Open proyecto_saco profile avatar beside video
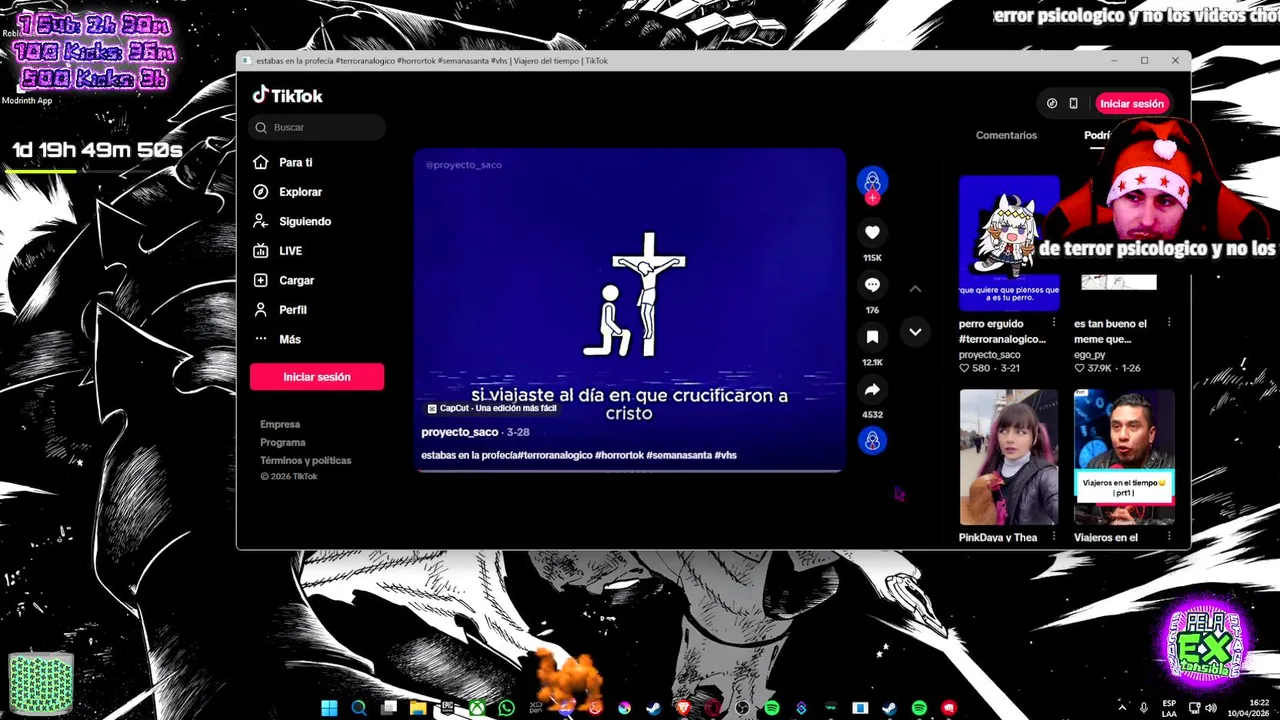Viewport: 1280px width, 720px height. 872,180
